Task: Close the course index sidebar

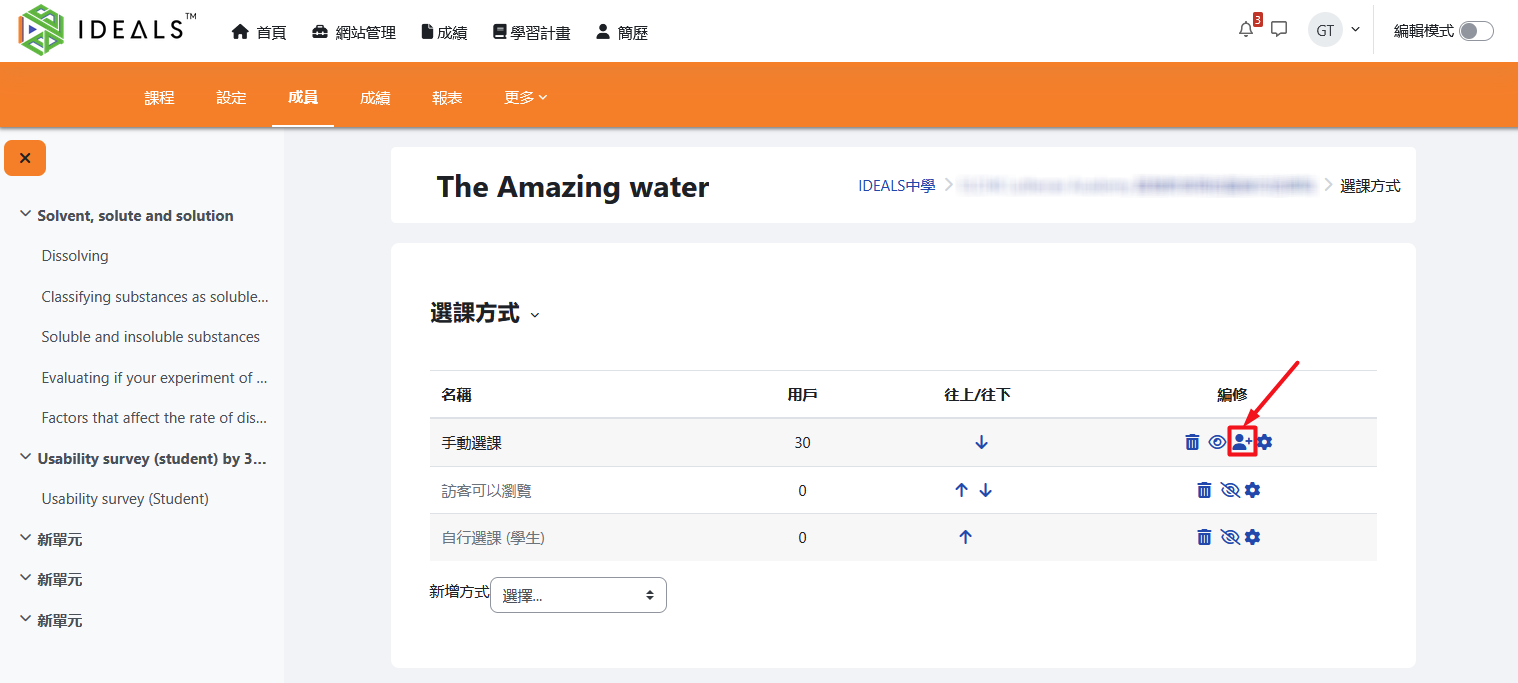Action: 25,158
